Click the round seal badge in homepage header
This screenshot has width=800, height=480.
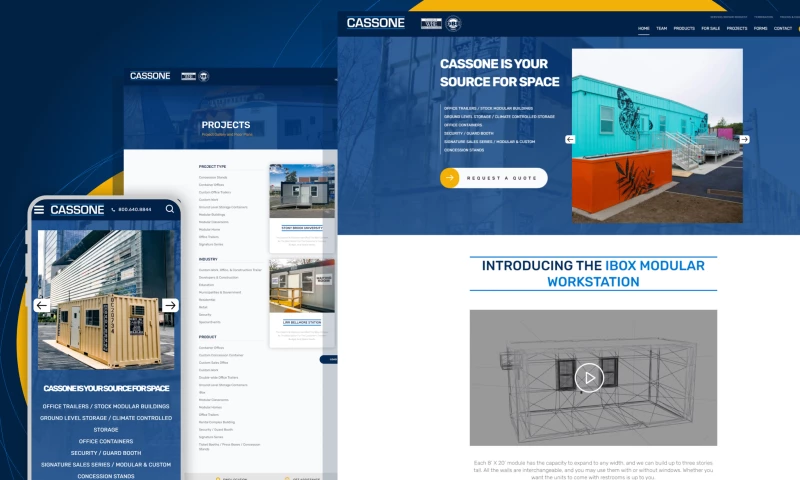[453, 23]
